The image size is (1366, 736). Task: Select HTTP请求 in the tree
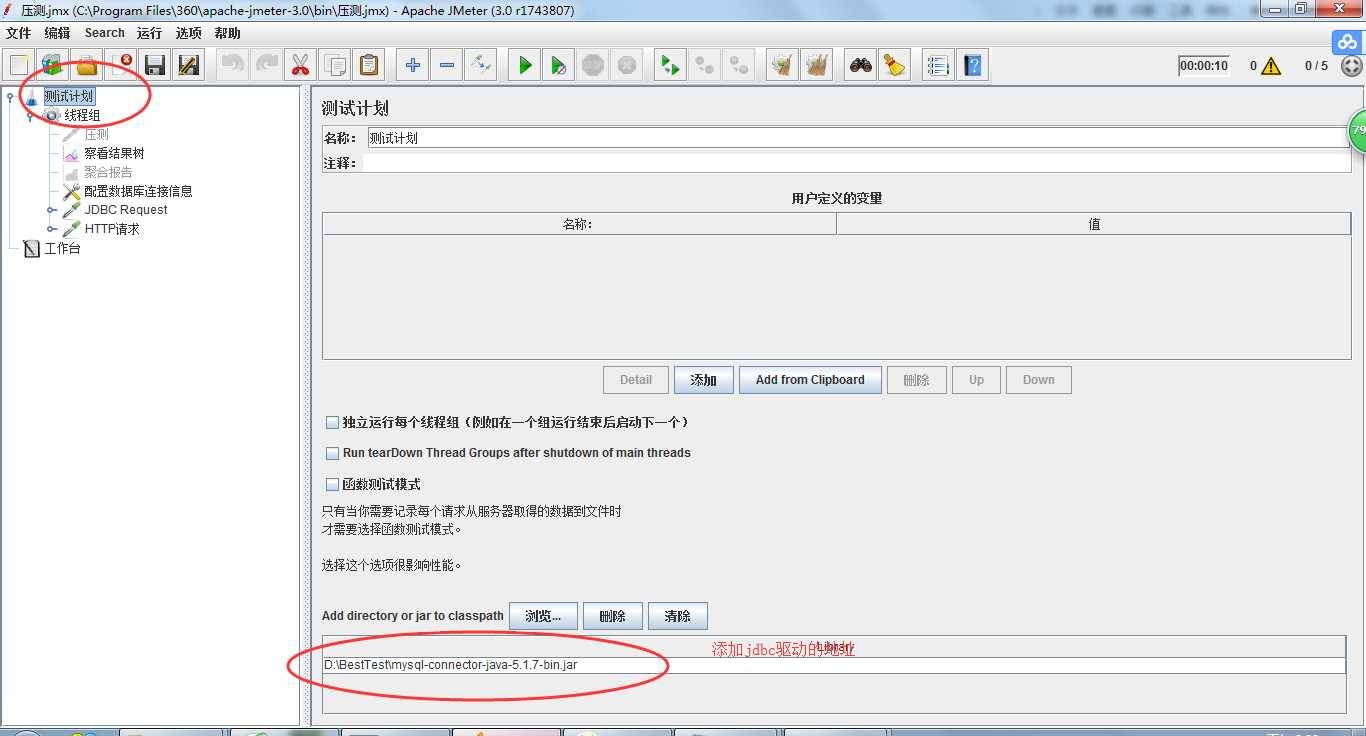[x=112, y=229]
